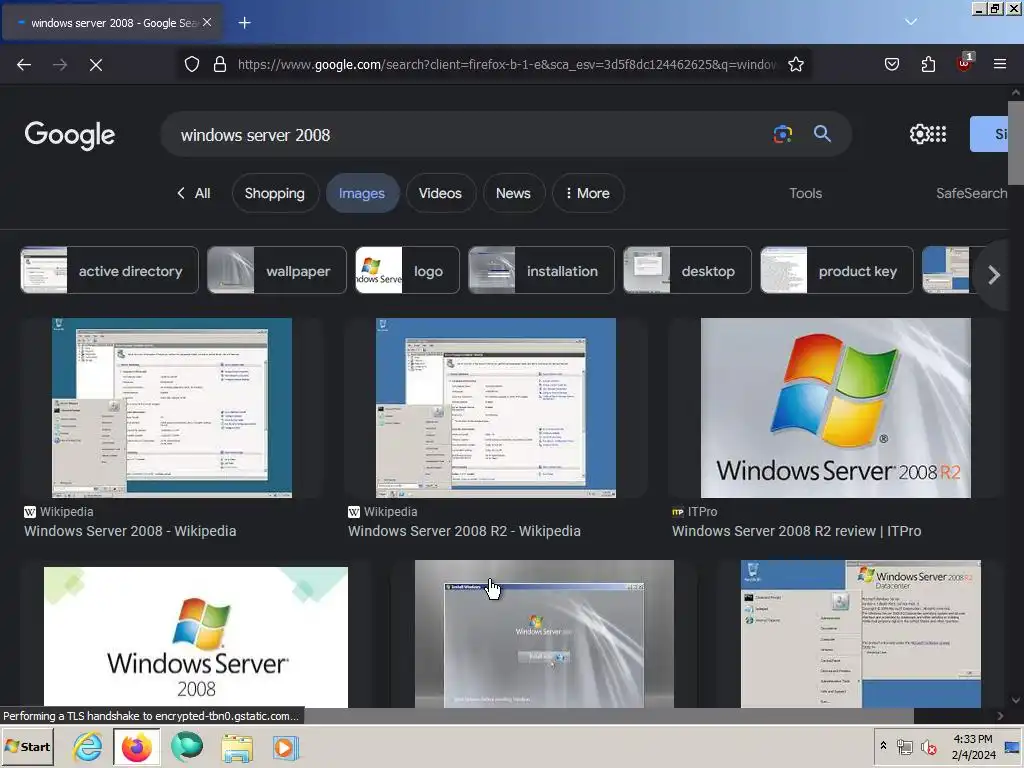
Task: Filter images by desktop chip
Action: tap(687, 270)
